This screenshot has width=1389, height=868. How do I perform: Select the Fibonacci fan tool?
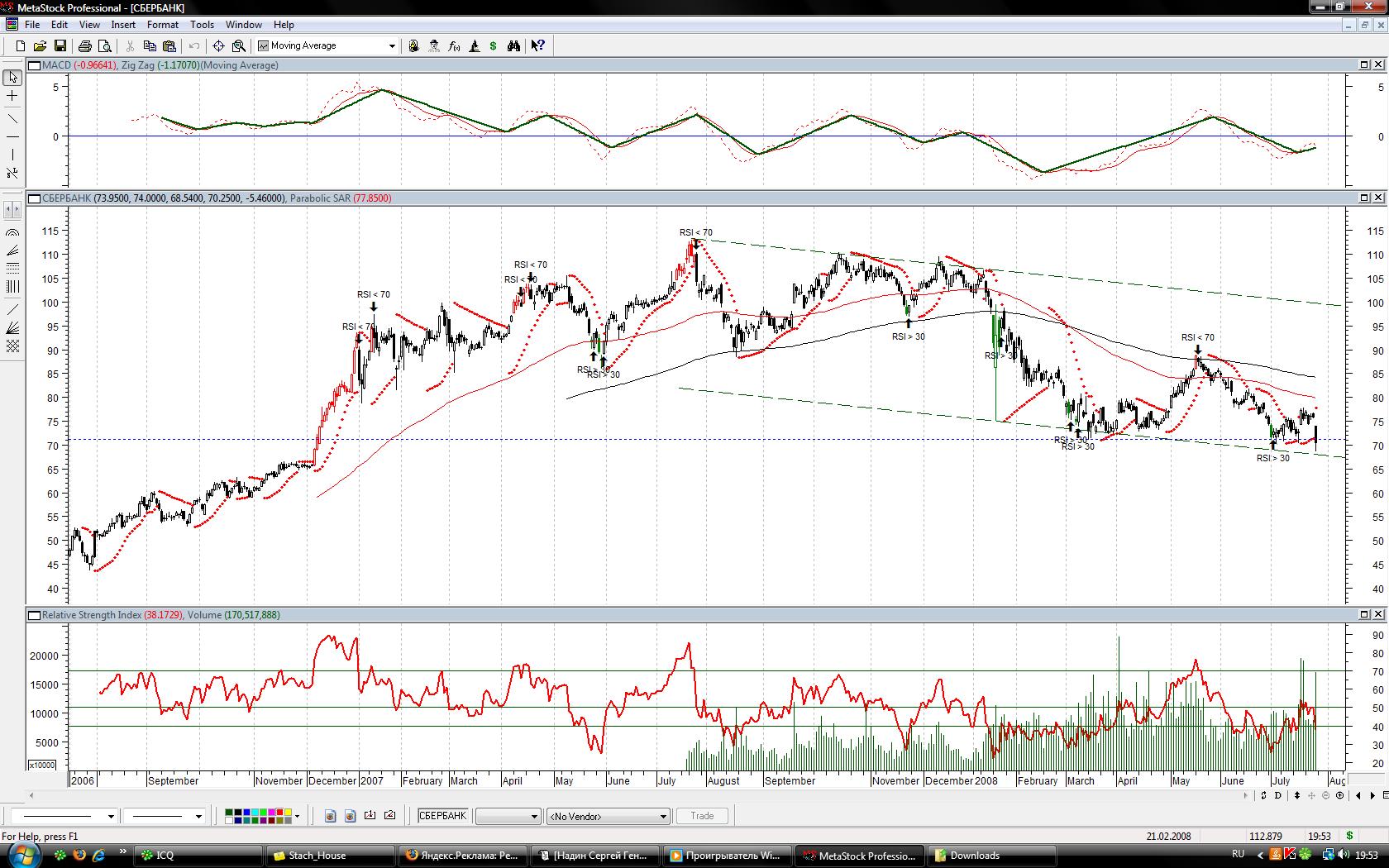[x=12, y=250]
